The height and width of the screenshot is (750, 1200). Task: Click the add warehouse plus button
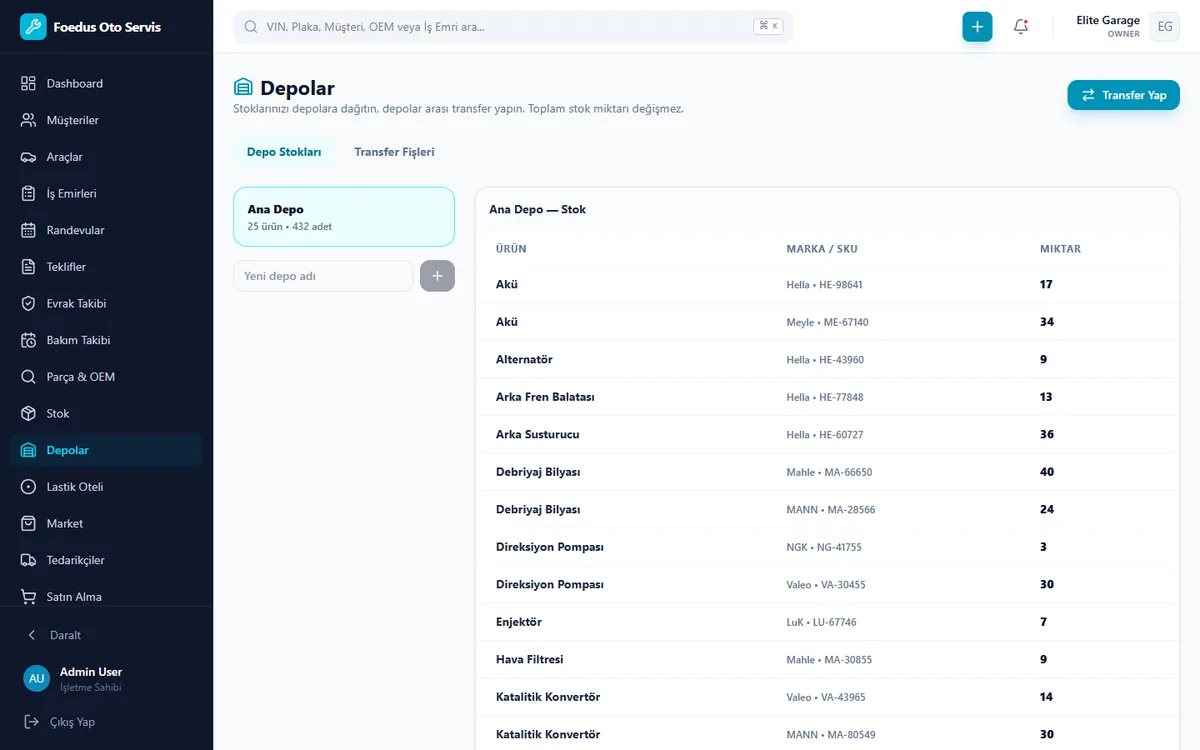click(x=437, y=276)
